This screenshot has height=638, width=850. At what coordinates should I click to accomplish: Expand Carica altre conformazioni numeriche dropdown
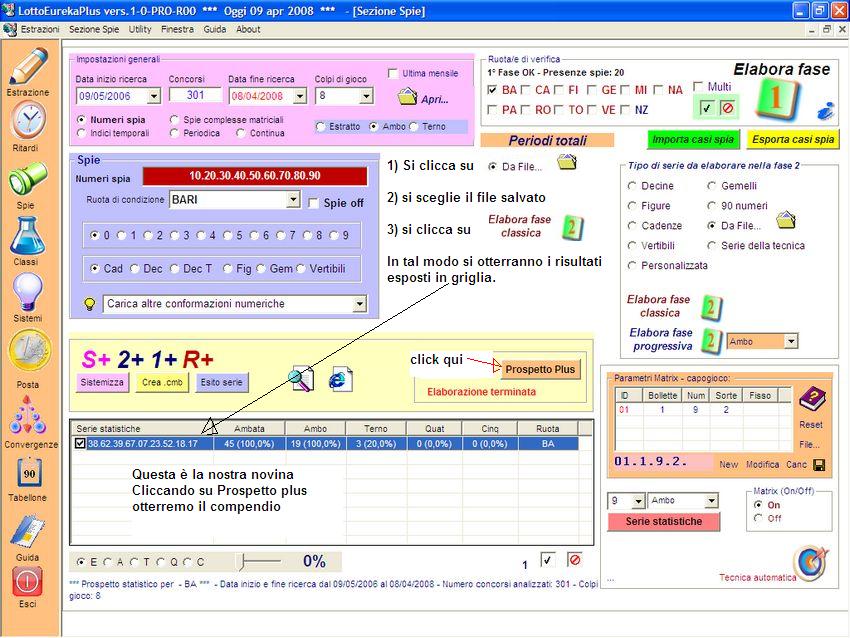pyautogui.click(x=359, y=304)
